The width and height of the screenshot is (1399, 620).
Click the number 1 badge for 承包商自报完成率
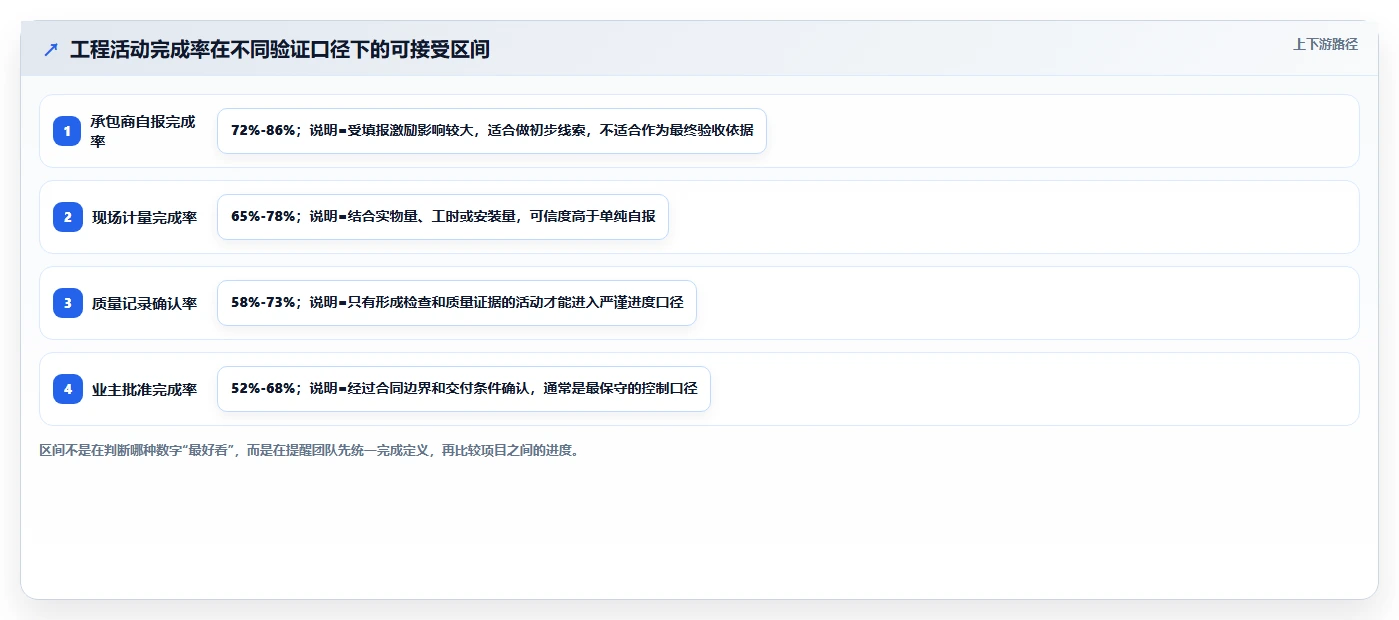[68, 131]
